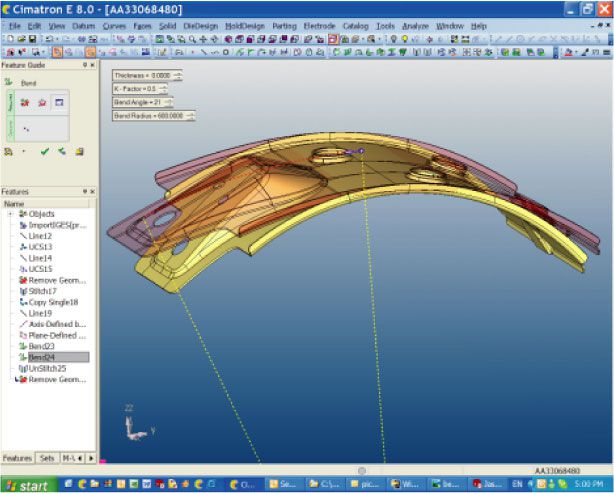Open the File menu
The width and height of the screenshot is (614, 493).
pyautogui.click(x=14, y=26)
